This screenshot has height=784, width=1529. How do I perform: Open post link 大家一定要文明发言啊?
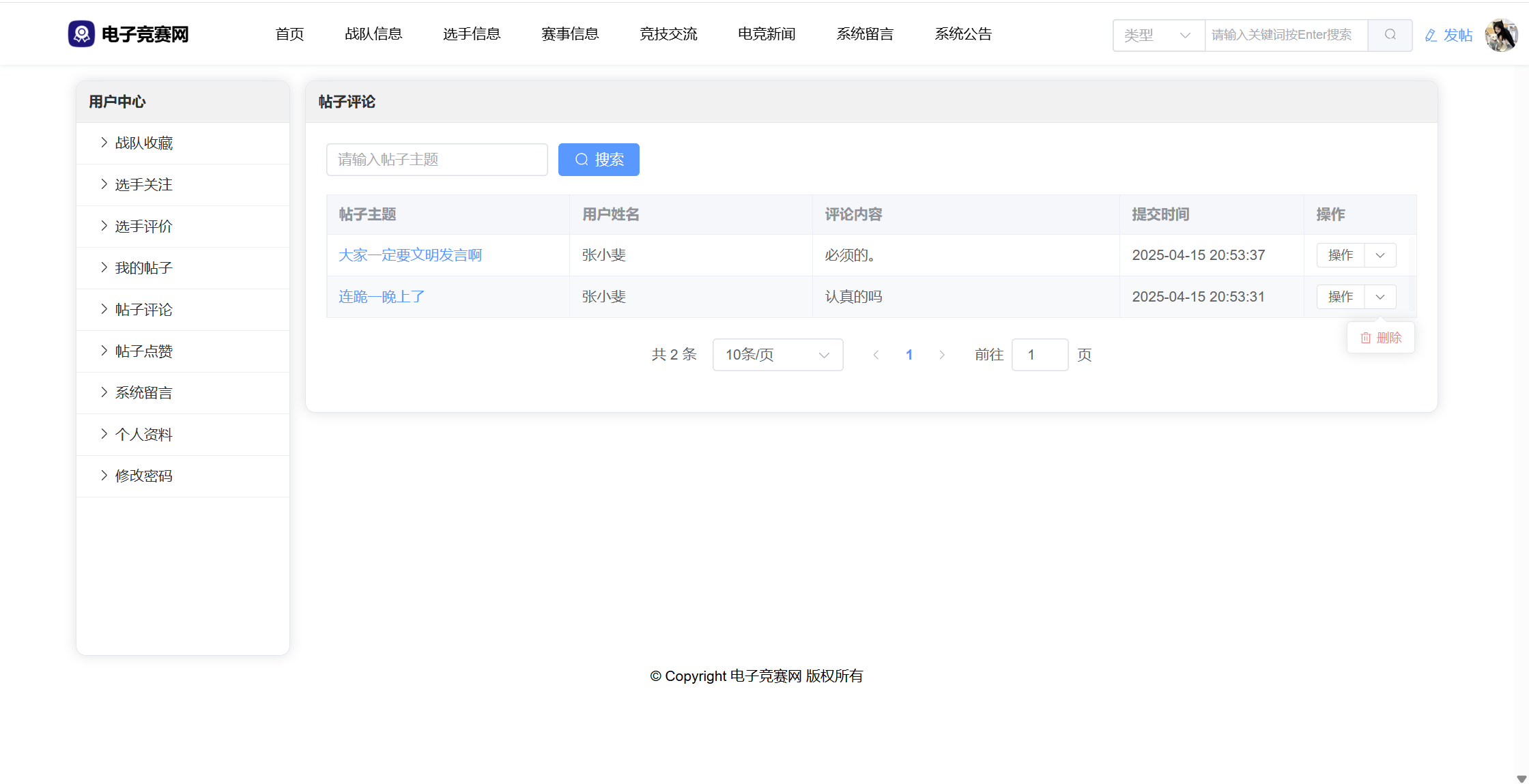click(410, 255)
